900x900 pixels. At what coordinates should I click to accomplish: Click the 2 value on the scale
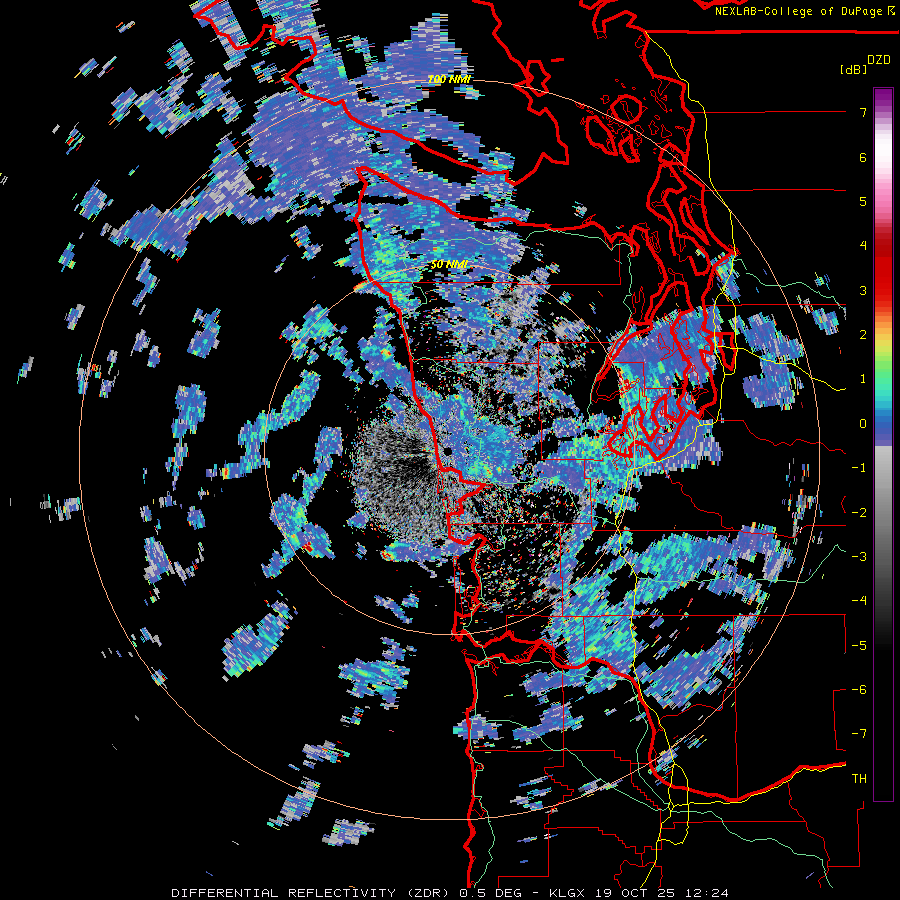(863, 334)
